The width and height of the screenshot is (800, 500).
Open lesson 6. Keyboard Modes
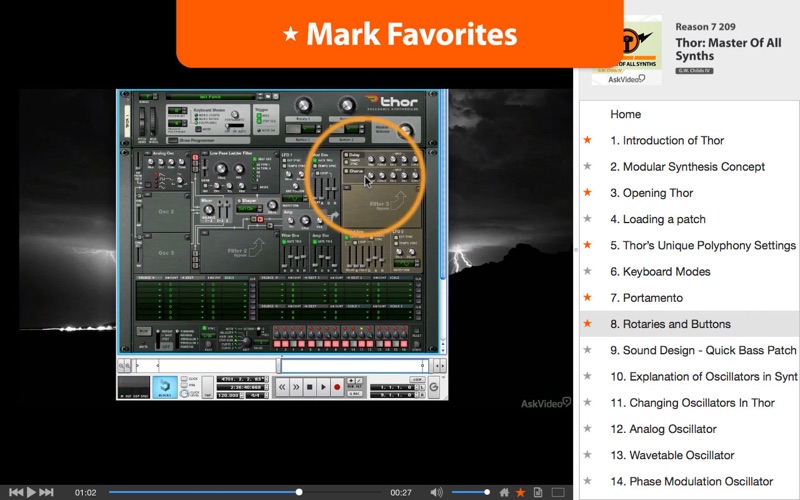click(660, 271)
